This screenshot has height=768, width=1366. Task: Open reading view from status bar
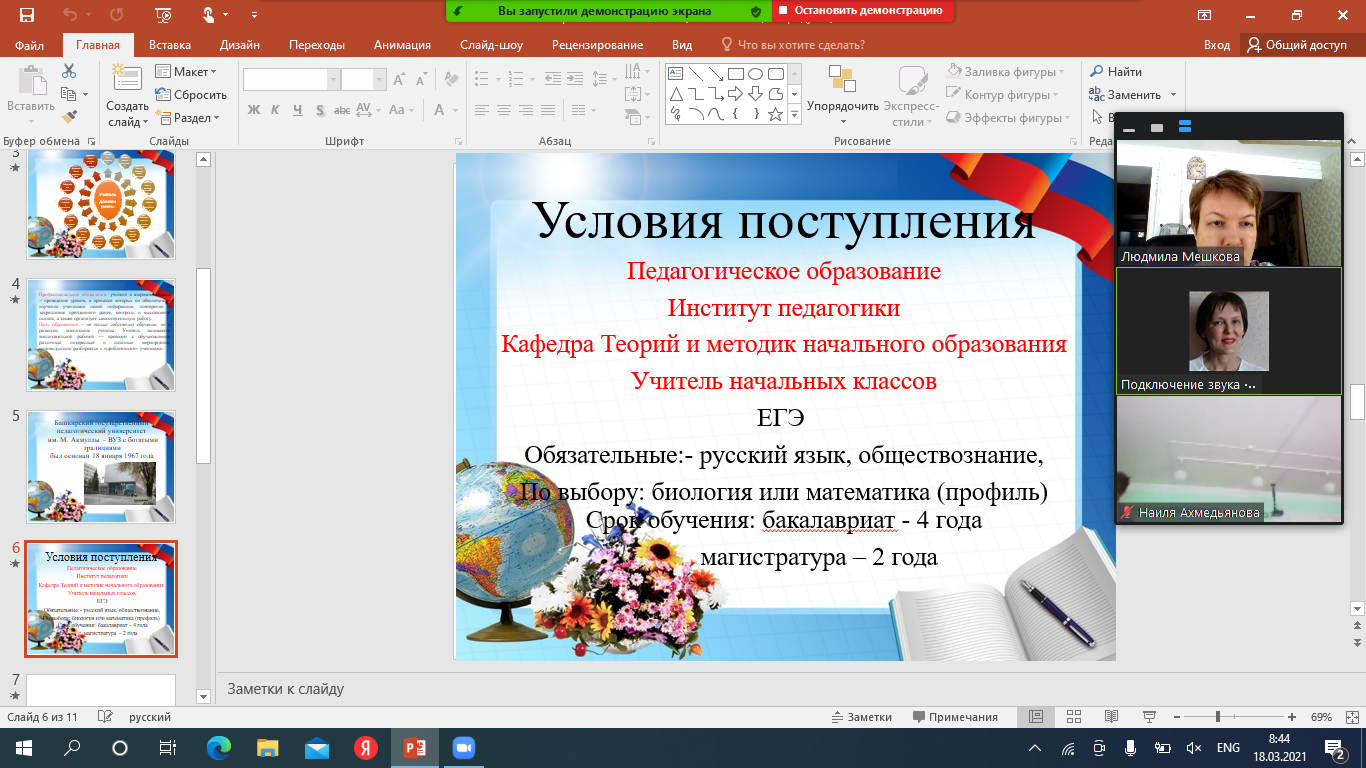[1110, 717]
